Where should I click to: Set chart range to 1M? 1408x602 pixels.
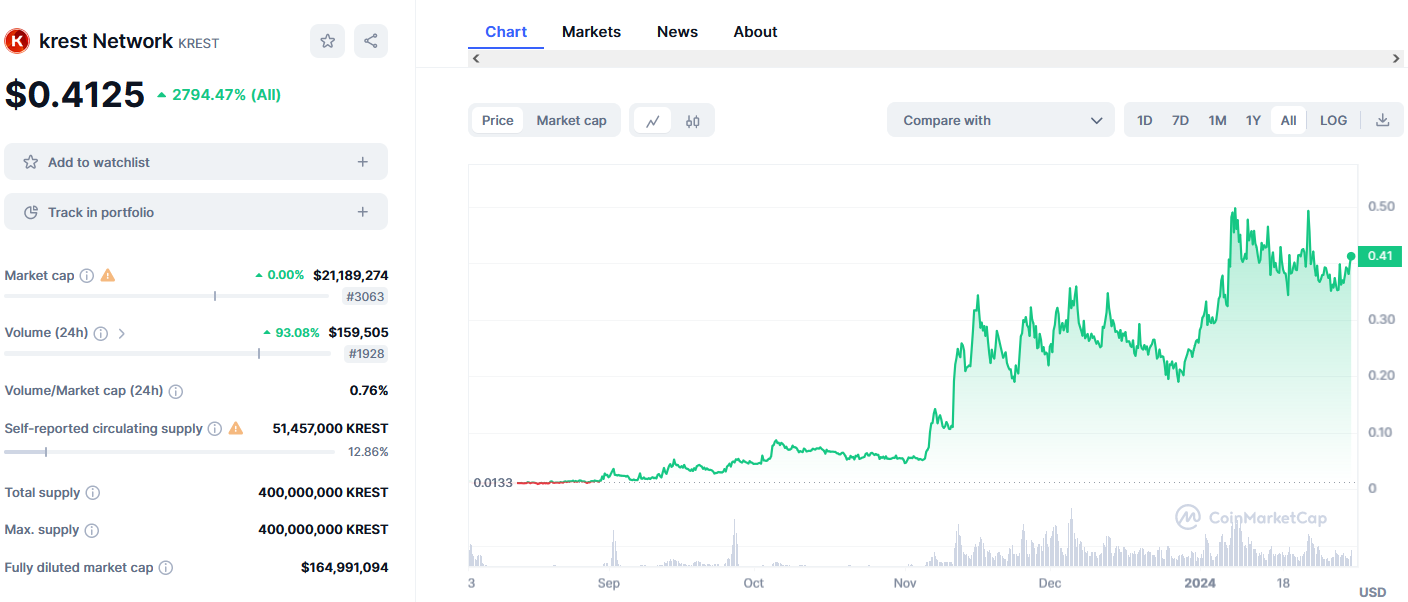pos(1217,120)
